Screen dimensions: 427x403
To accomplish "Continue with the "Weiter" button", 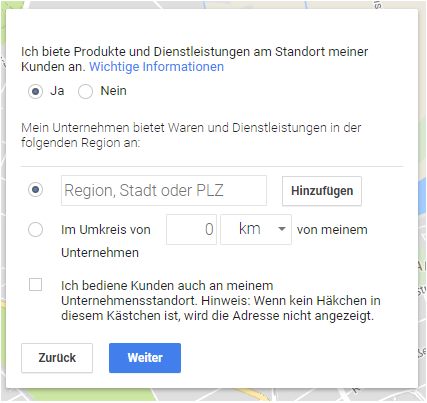I will [145, 358].
